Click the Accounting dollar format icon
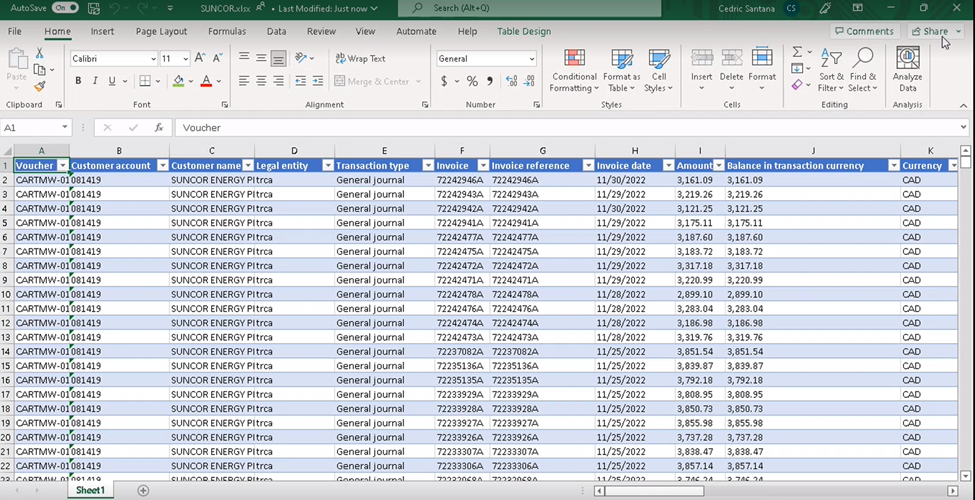Image resolution: width=975 pixels, height=500 pixels. pos(444,81)
